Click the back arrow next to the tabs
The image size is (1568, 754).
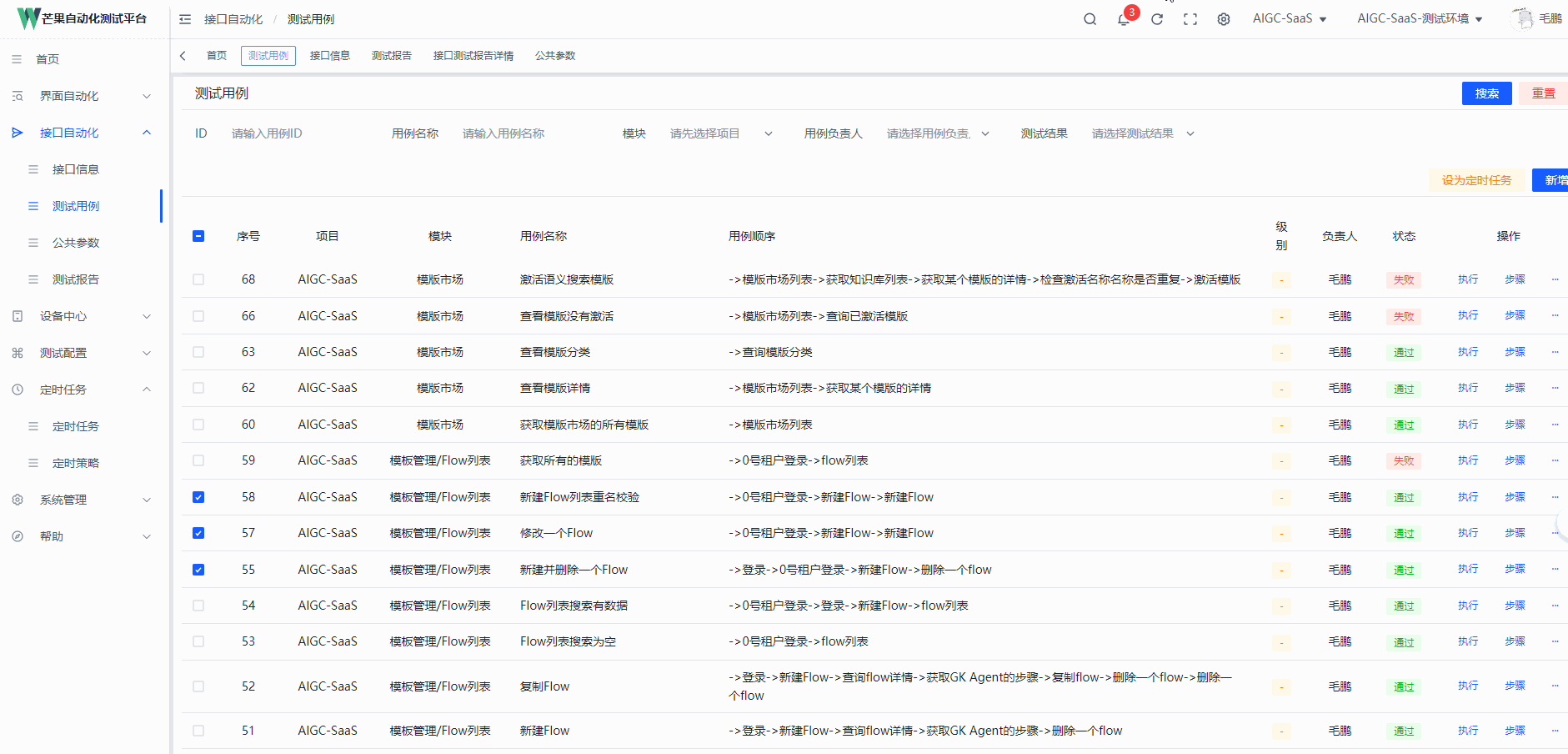click(183, 55)
